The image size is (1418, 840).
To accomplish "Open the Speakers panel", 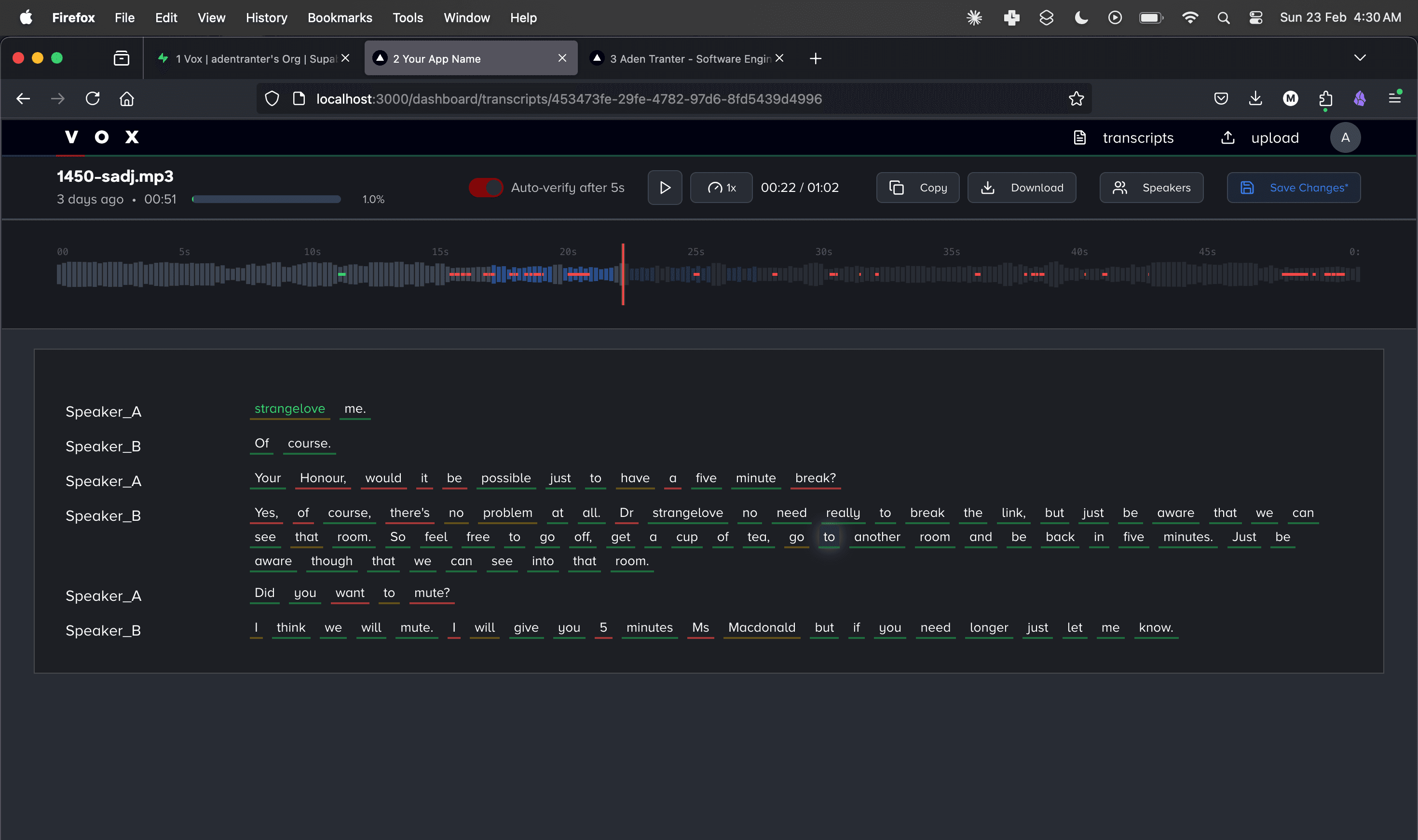I will tap(1151, 188).
